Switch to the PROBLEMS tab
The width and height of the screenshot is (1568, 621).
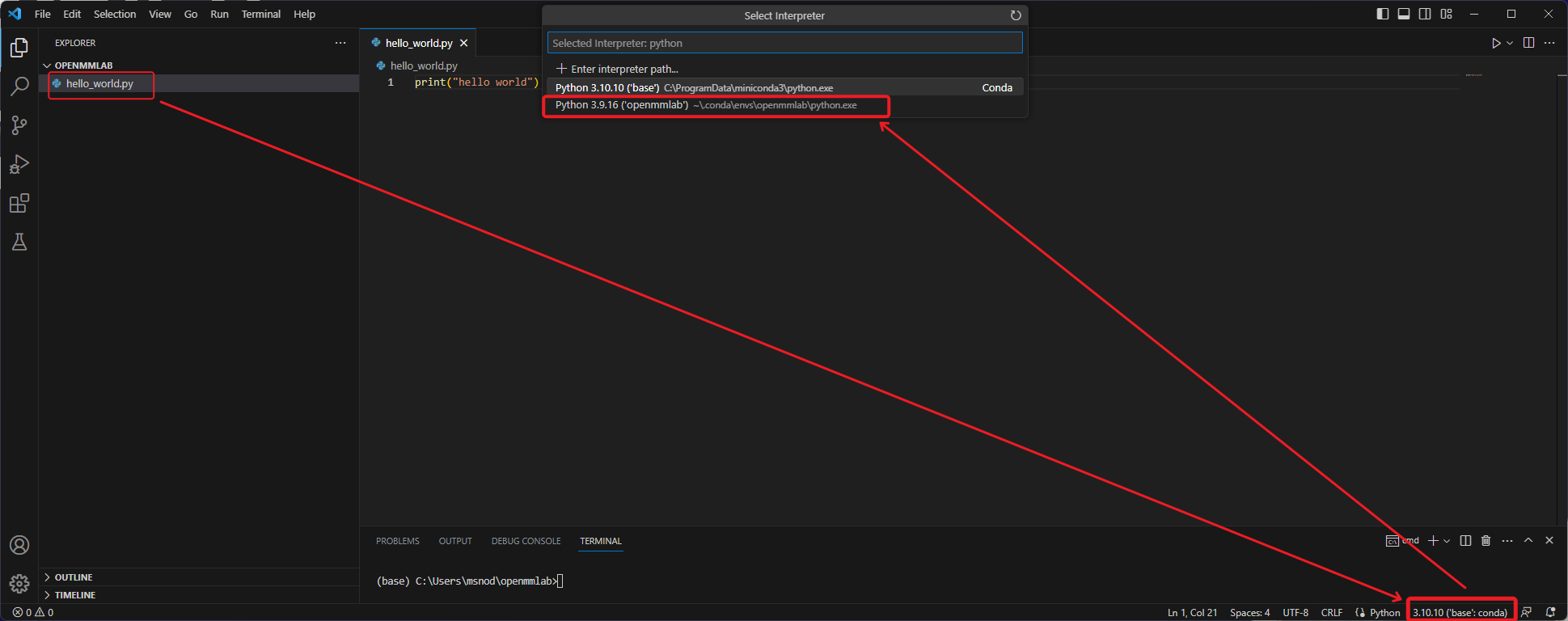point(397,541)
